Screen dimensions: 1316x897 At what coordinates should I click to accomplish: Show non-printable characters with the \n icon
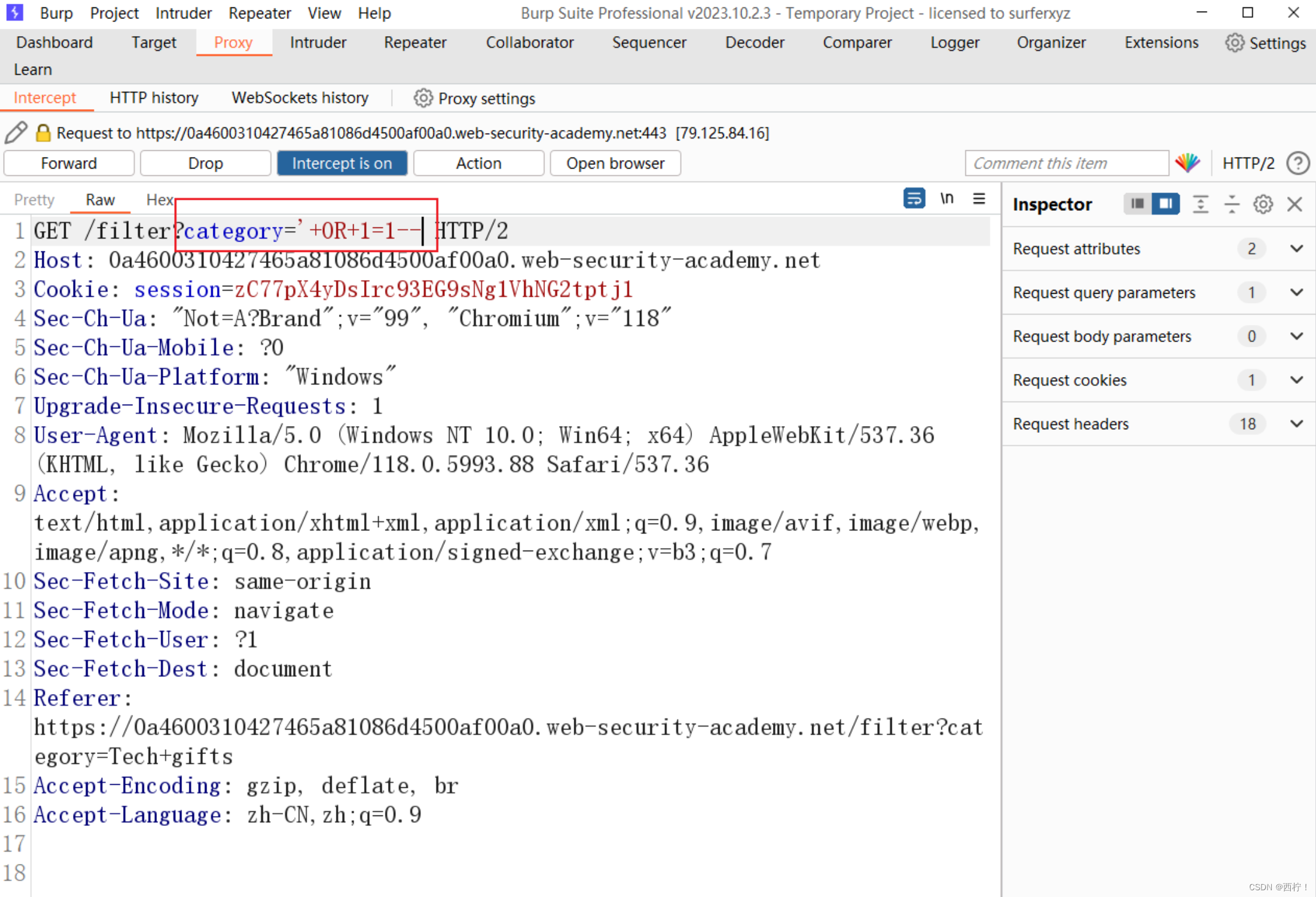click(946, 199)
